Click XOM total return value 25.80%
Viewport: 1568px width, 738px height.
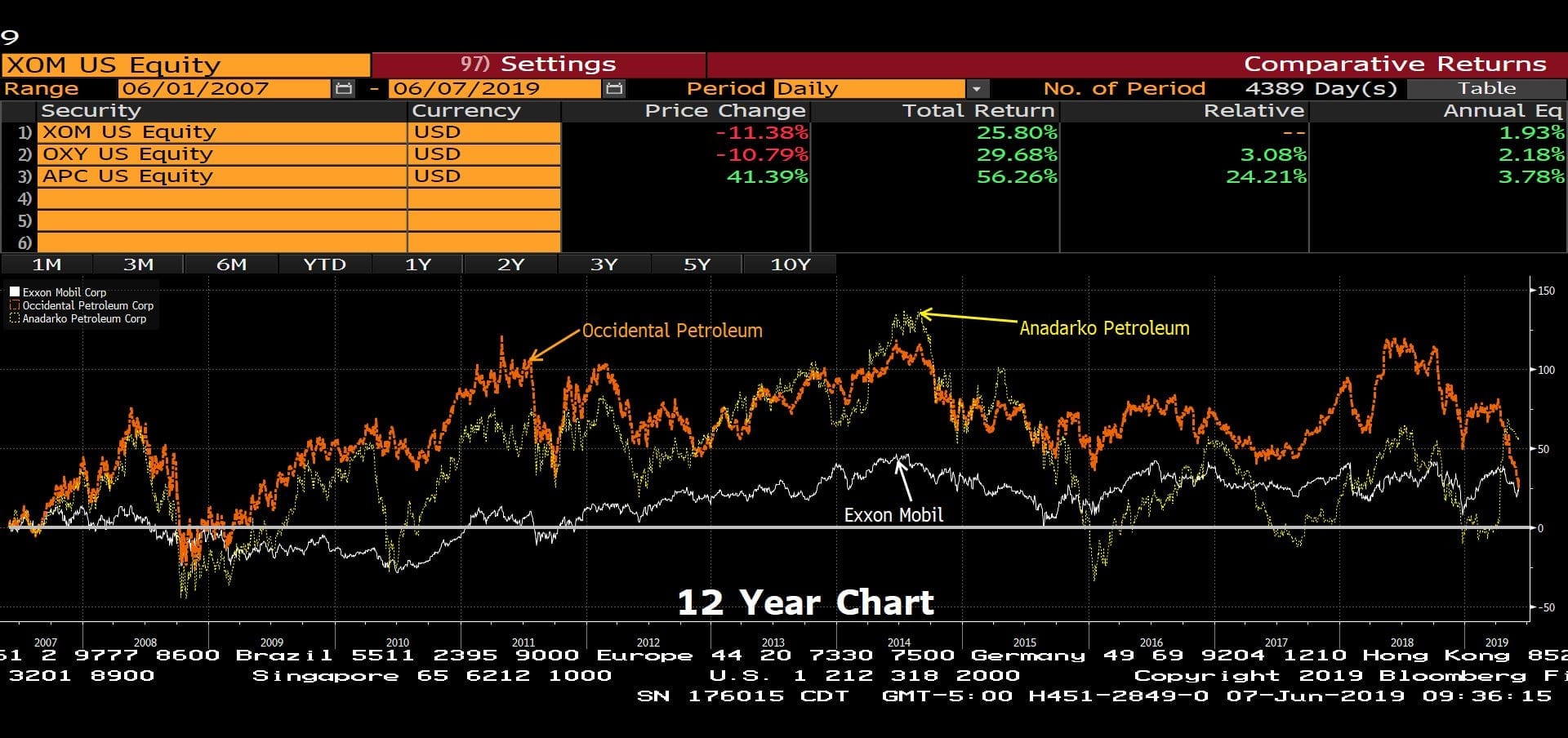[1017, 132]
